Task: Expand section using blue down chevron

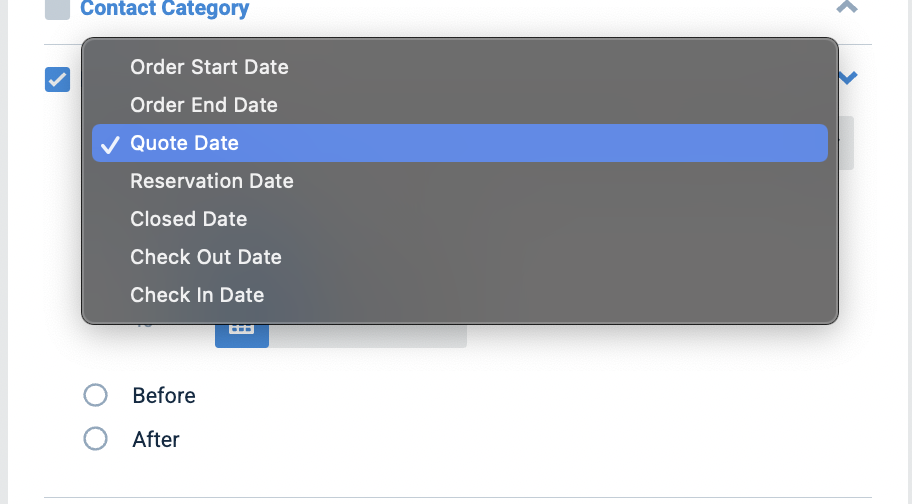Action: click(x=849, y=77)
